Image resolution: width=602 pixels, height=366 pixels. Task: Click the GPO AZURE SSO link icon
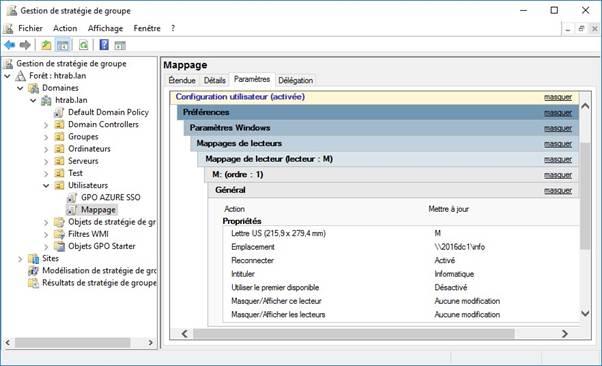click(x=72, y=197)
